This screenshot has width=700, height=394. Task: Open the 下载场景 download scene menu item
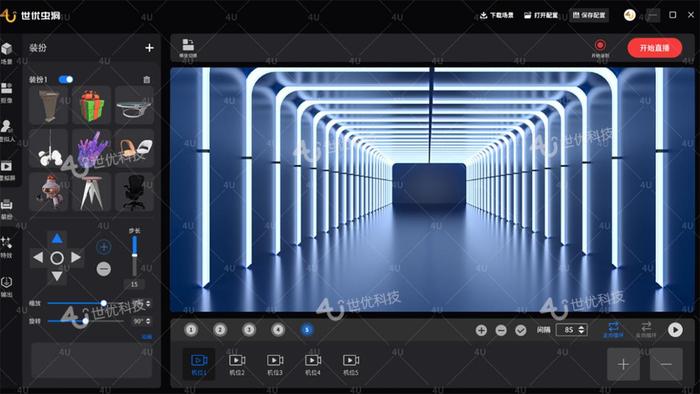(x=496, y=15)
